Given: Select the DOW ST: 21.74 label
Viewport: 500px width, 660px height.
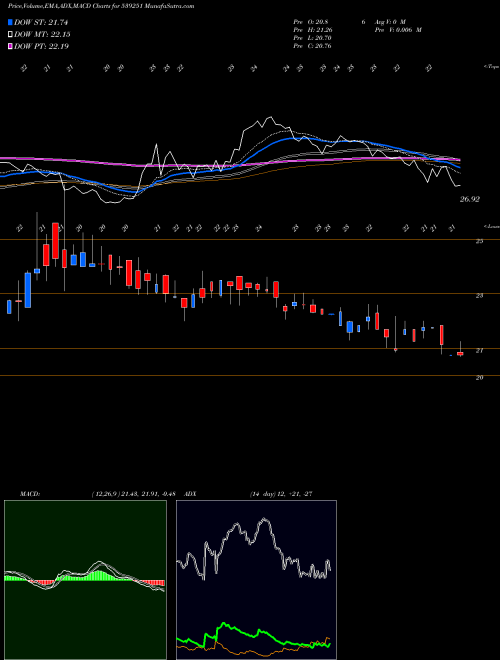Looking at the screenshot, I should pyautogui.click(x=41, y=22).
